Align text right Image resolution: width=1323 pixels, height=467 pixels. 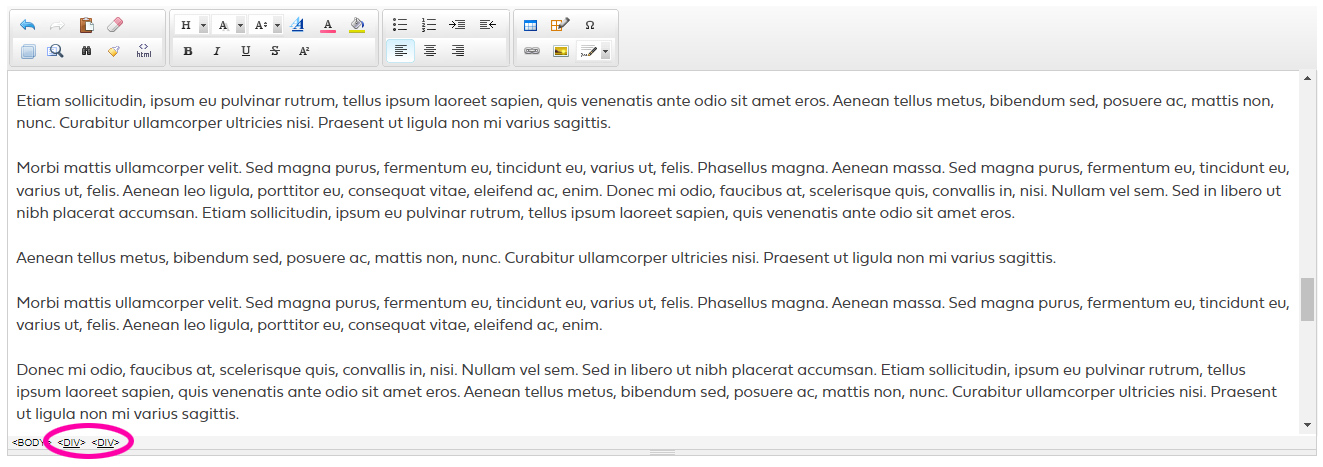click(458, 51)
